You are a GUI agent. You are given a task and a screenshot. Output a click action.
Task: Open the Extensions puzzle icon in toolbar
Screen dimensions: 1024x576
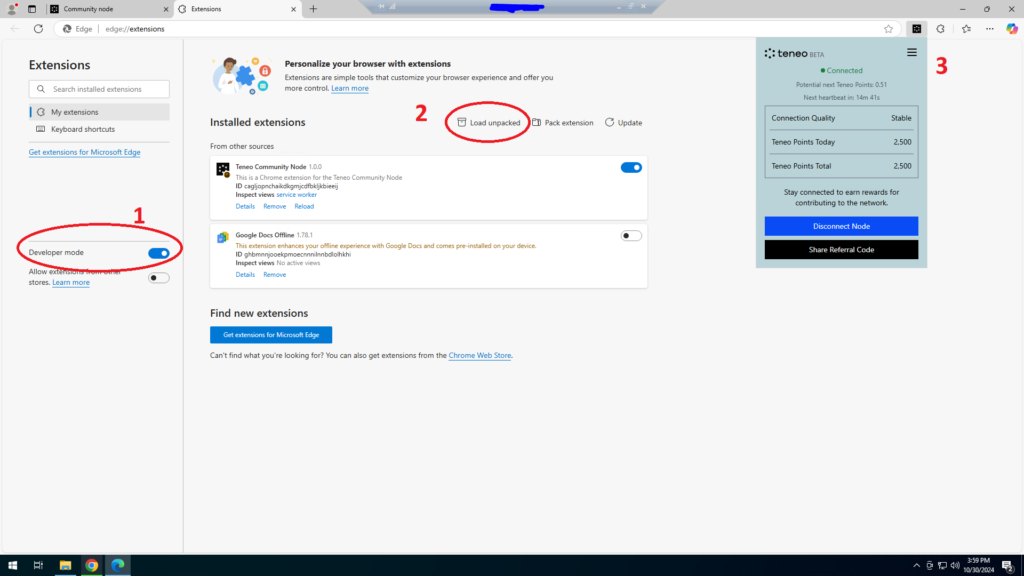coord(940,29)
